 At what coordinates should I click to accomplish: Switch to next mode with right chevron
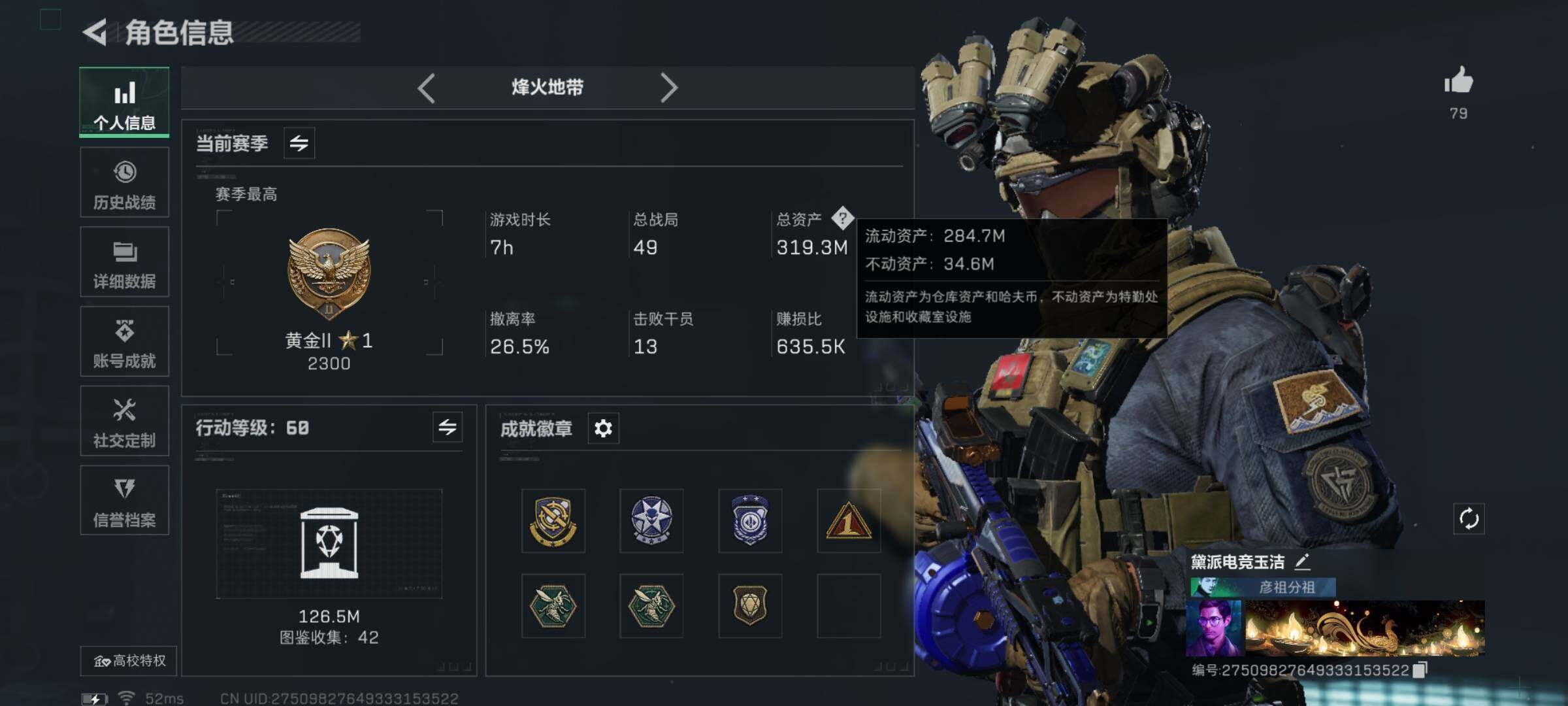[x=668, y=88]
